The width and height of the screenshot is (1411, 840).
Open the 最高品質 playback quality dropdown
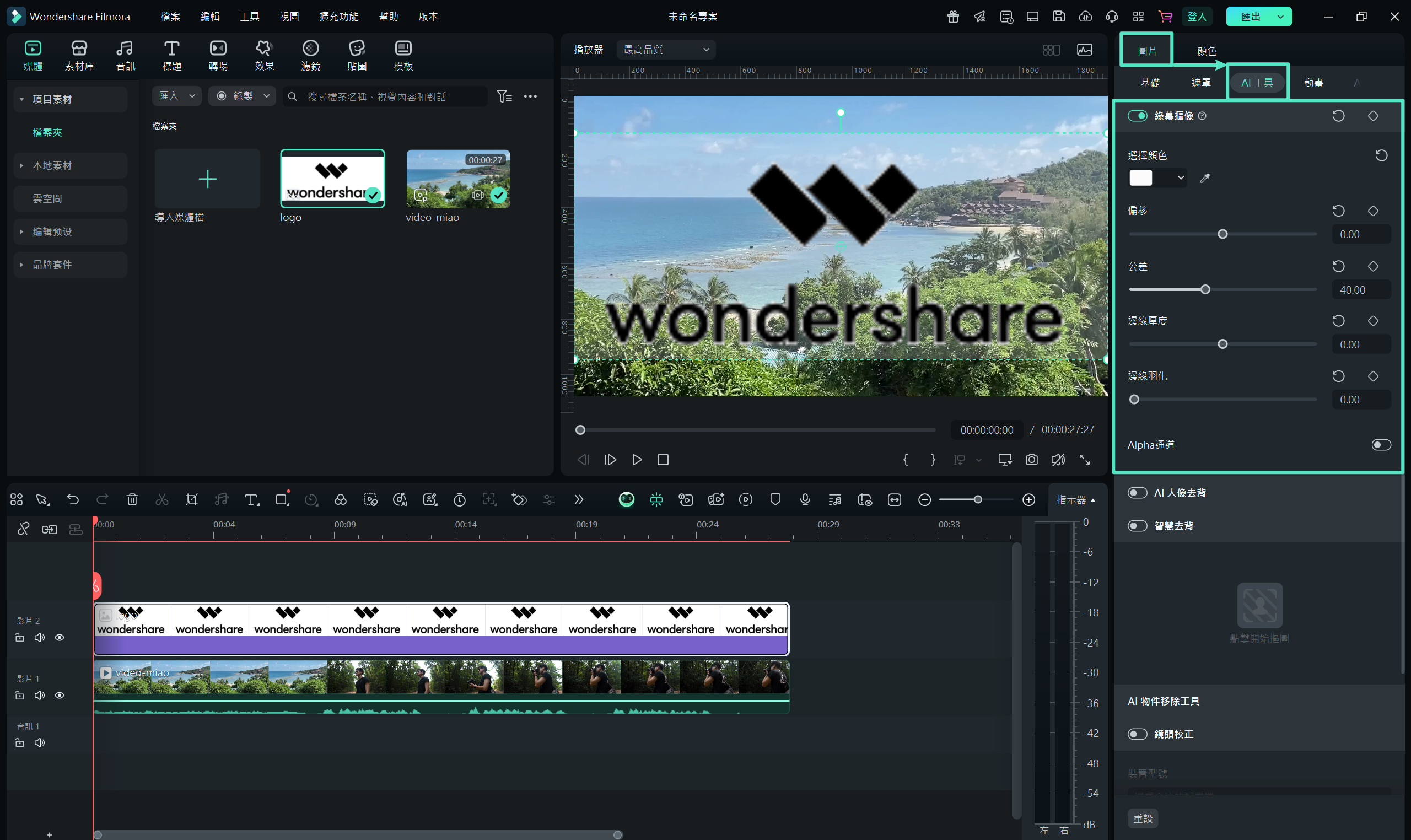click(666, 50)
